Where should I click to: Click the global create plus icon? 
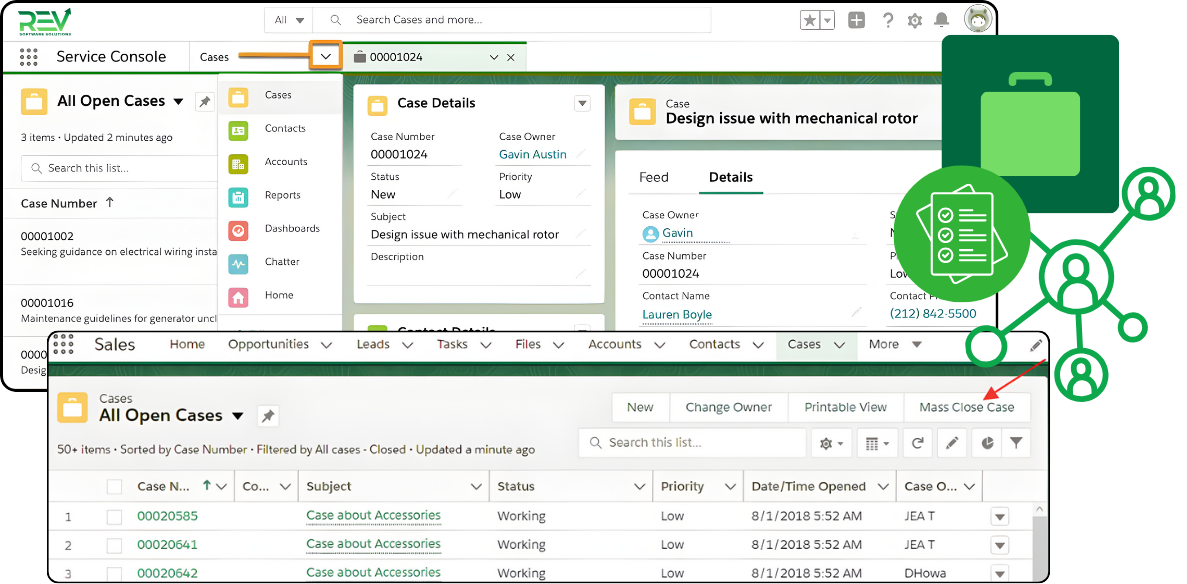pyautogui.click(x=857, y=20)
